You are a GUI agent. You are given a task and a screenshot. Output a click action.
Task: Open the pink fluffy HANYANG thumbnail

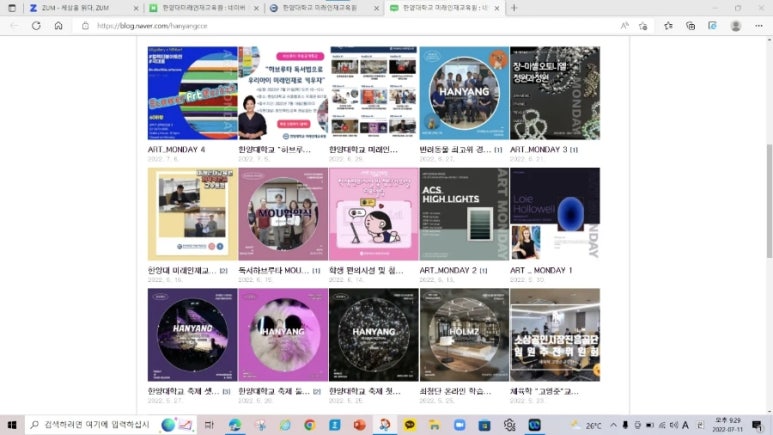(283, 334)
